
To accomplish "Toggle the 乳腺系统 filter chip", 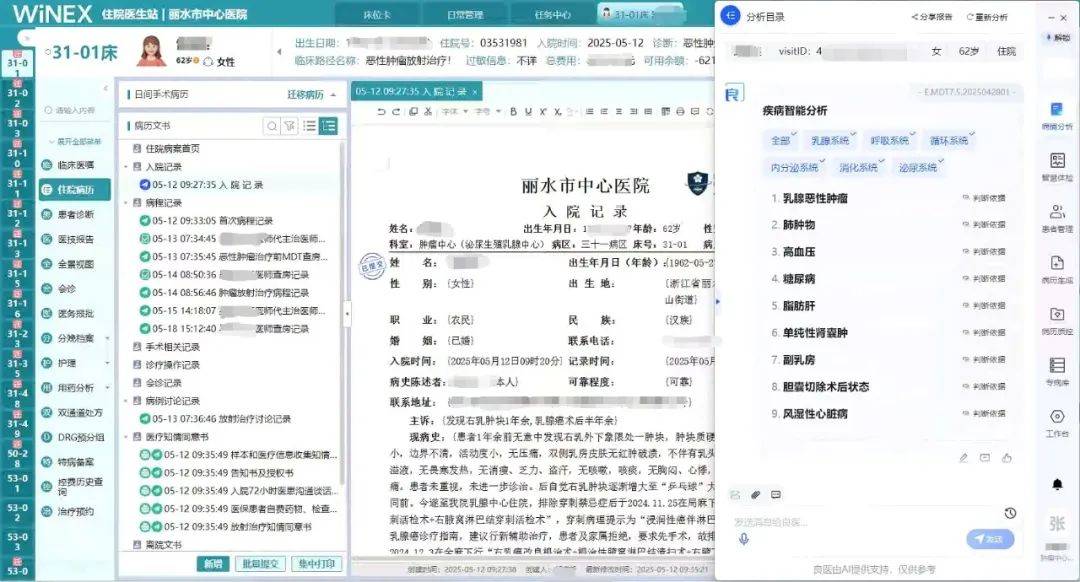I will (829, 141).
